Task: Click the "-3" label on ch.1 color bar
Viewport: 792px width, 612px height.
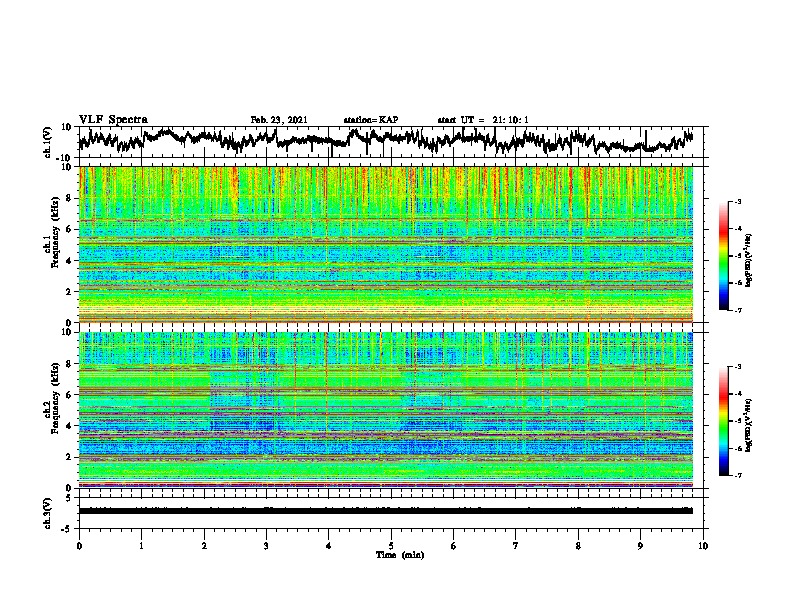Action: 737,201
